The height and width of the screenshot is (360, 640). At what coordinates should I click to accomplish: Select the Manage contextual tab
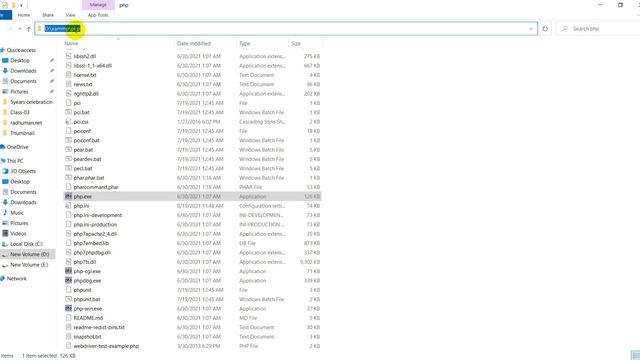pyautogui.click(x=98, y=5)
